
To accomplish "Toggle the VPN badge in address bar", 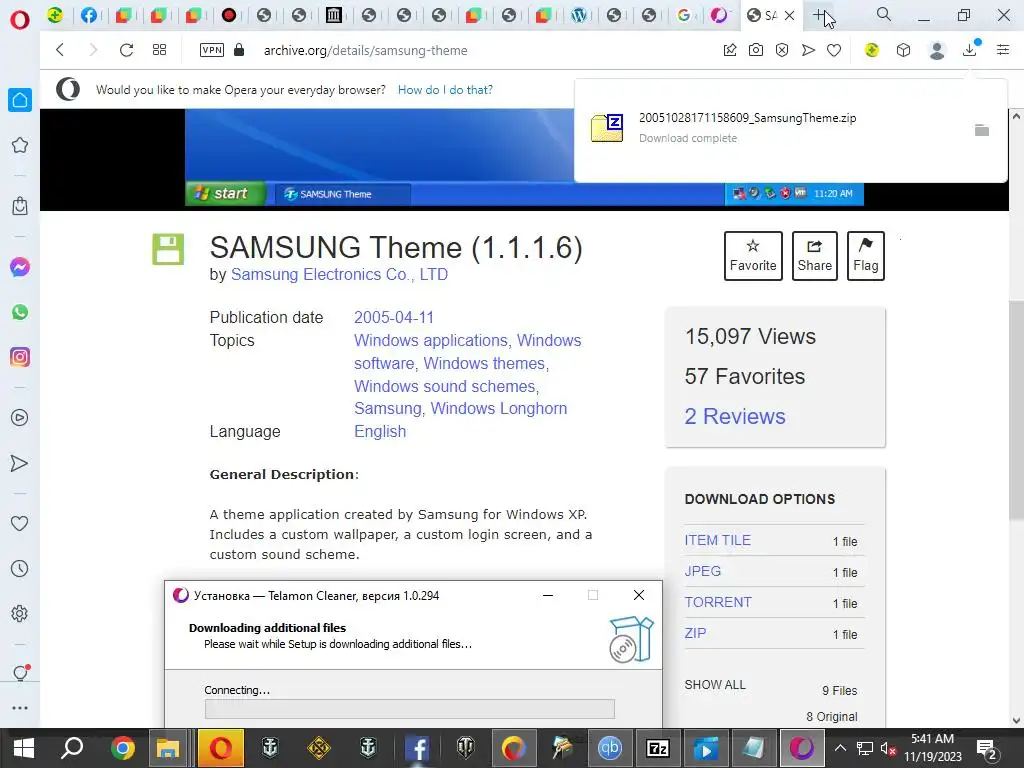I will coord(212,50).
